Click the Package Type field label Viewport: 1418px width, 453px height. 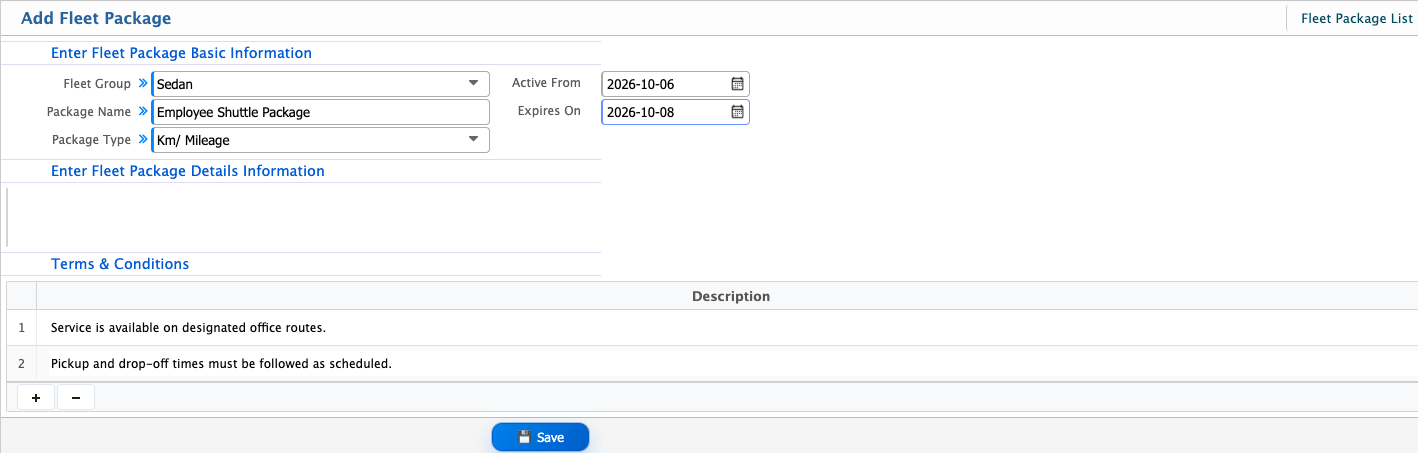[x=91, y=140]
